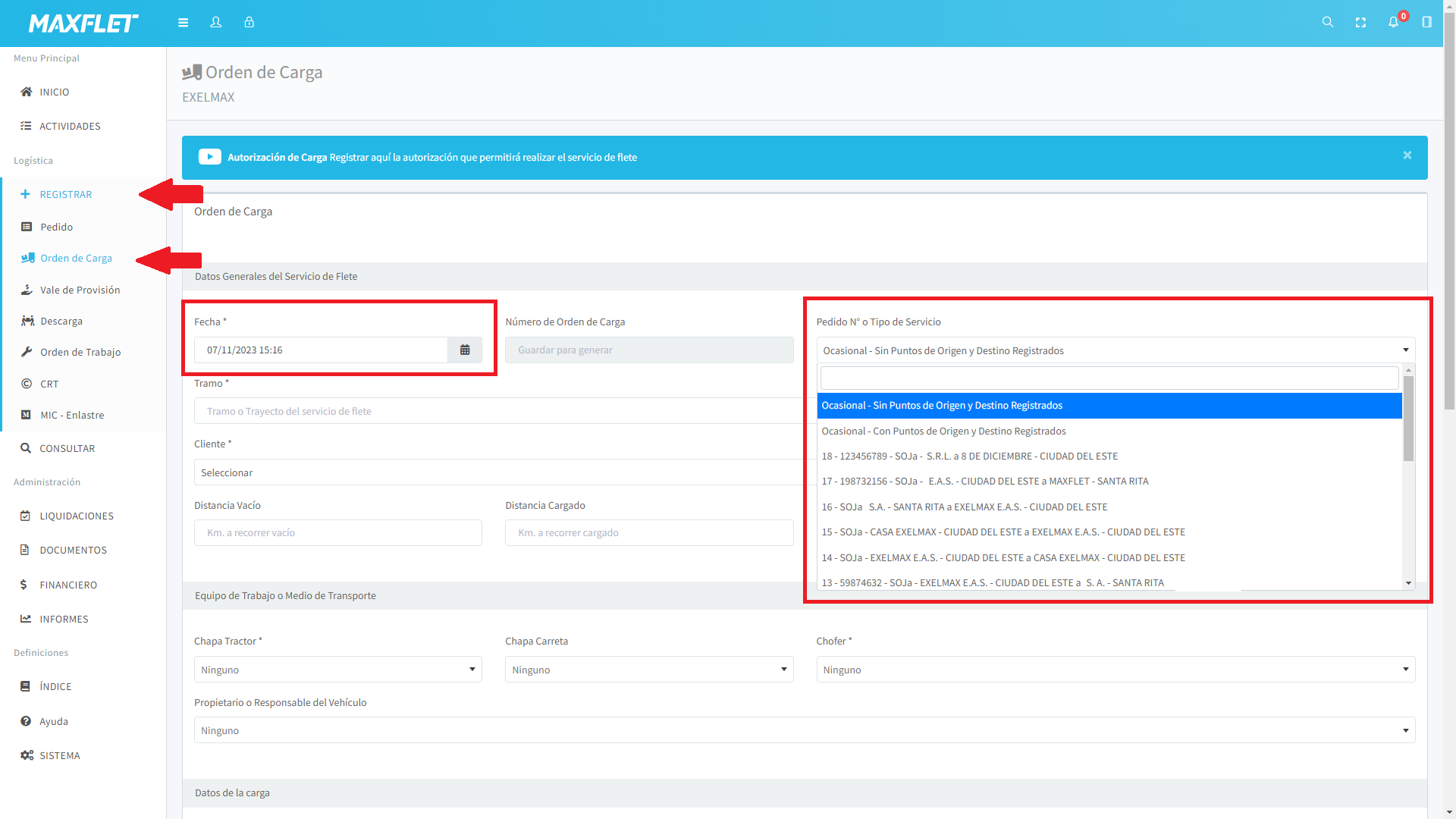Click the lock icon in top bar
This screenshot has height=819, width=1456.
coord(249,23)
